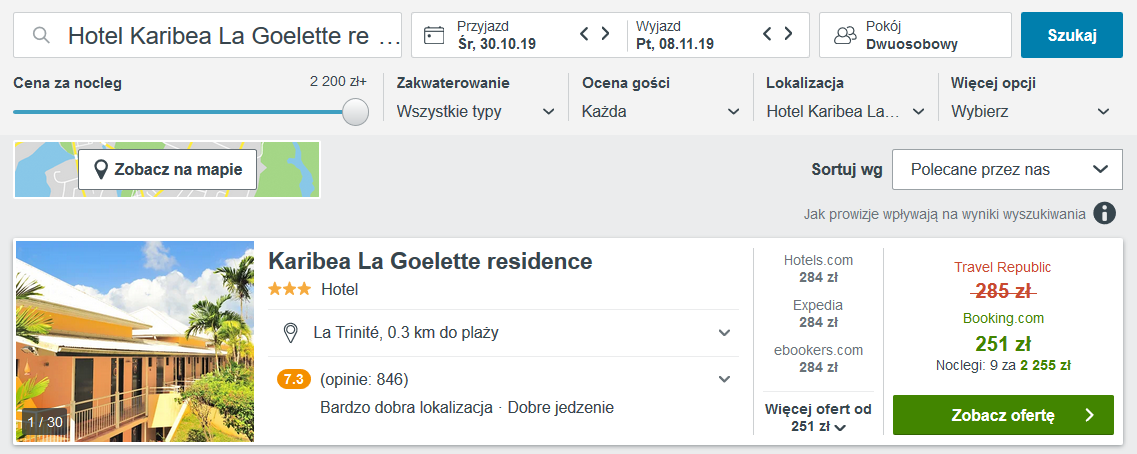Click arrow on Zobacz ofertę button
The width and height of the screenshot is (1137, 454).
tap(1089, 415)
